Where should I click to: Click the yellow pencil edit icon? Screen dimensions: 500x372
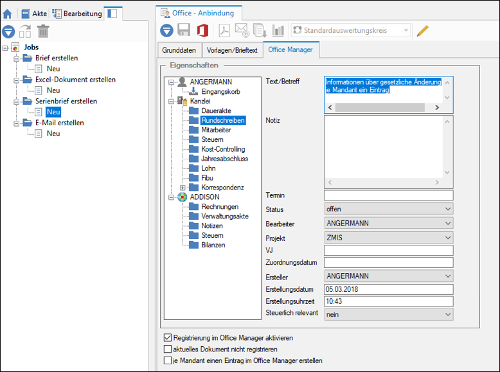point(423,31)
